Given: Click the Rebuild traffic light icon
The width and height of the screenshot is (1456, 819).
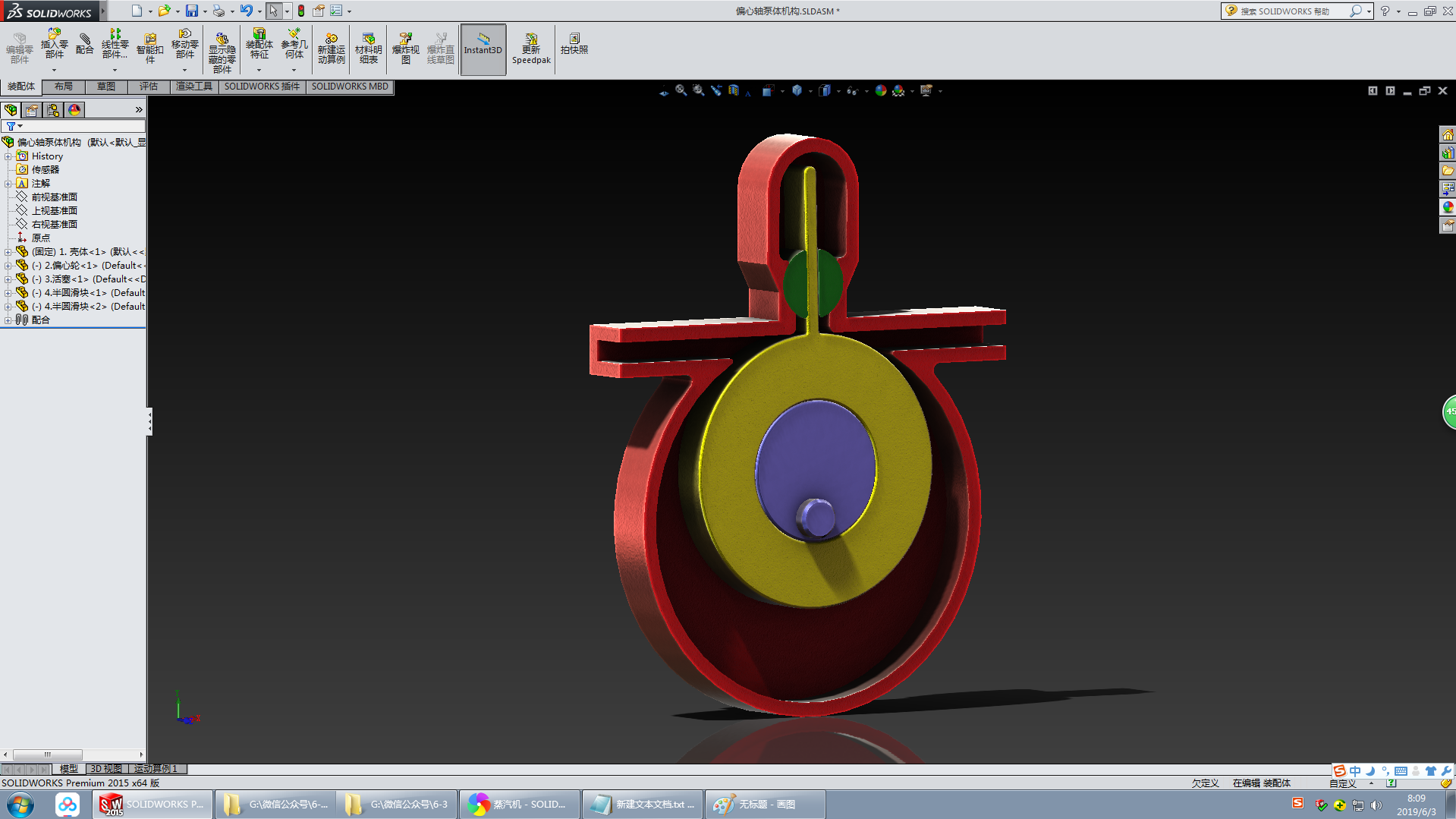Looking at the screenshot, I should point(301,11).
